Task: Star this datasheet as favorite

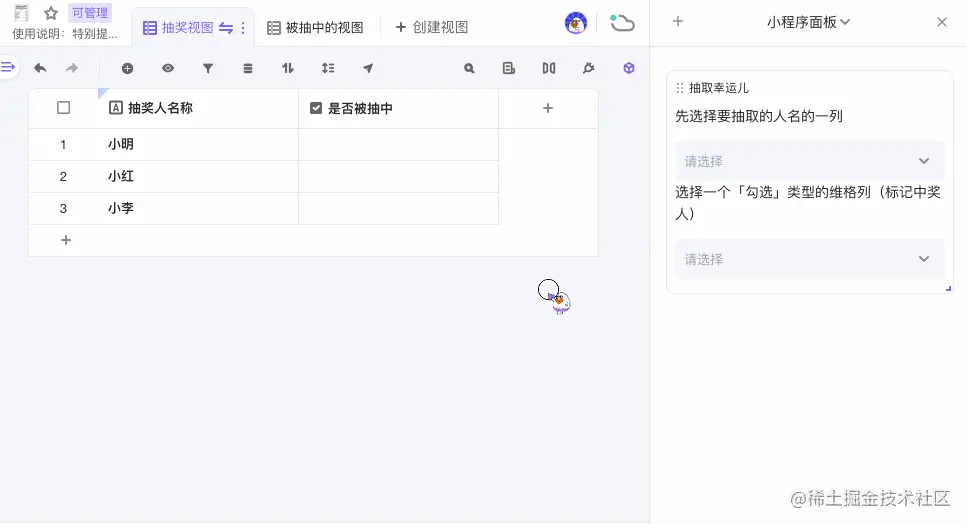Action: click(51, 13)
